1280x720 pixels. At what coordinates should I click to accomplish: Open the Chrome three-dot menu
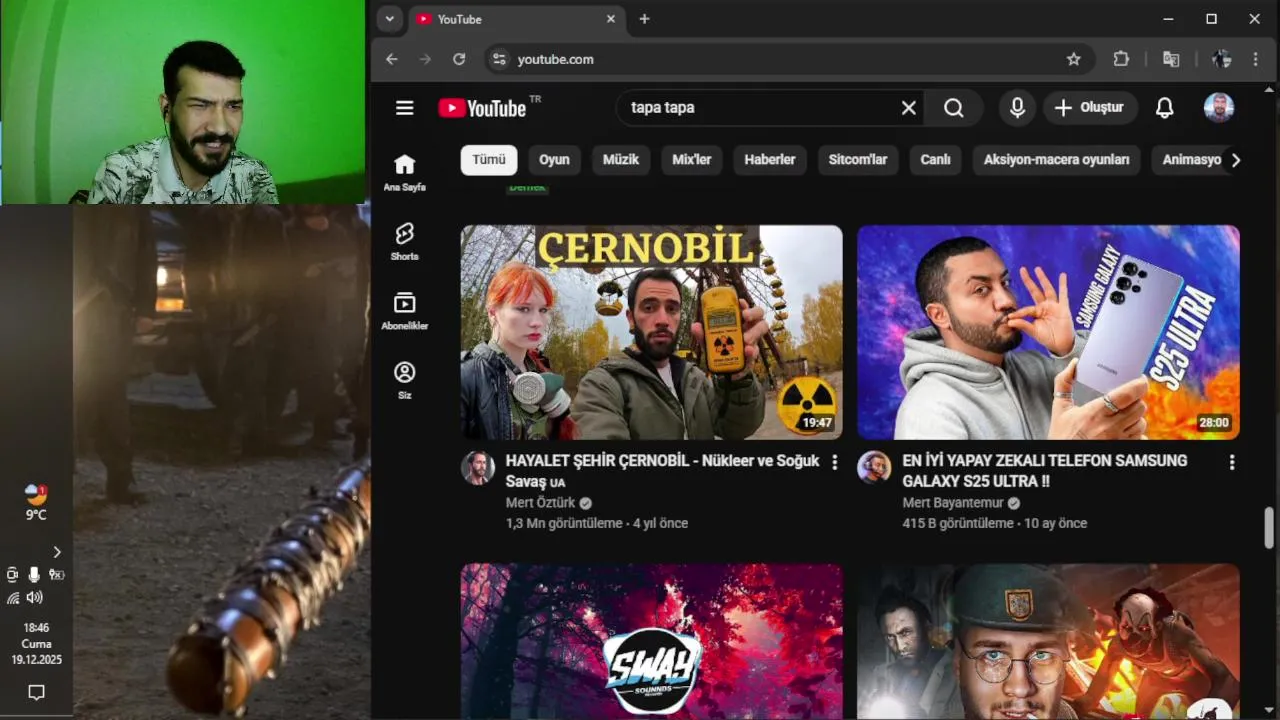coord(1256,59)
